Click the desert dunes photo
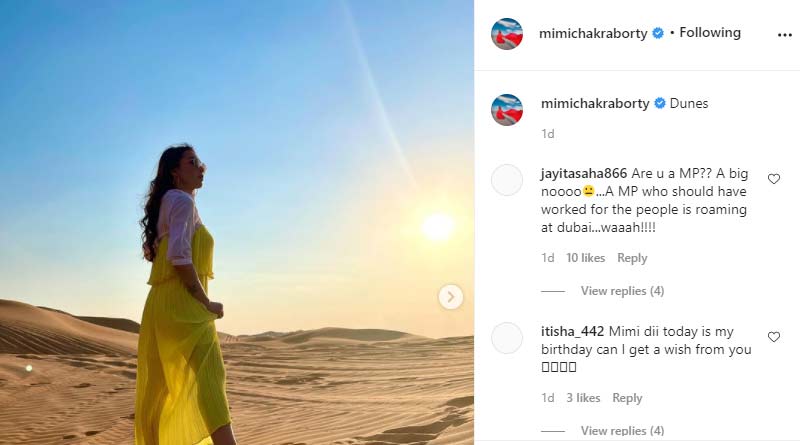 coord(237,222)
